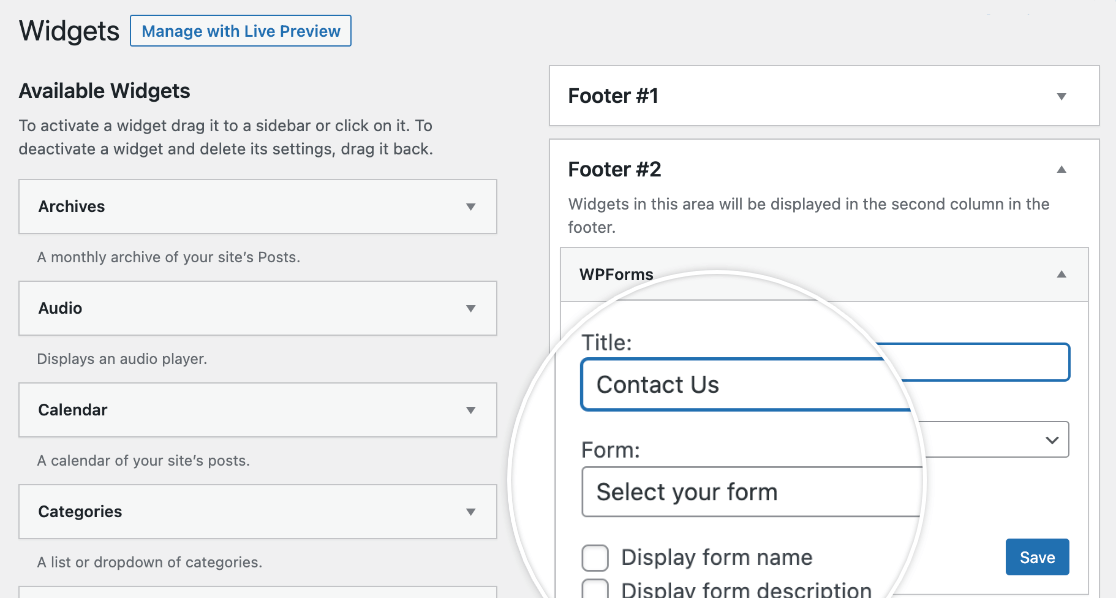Click the Manage with Live Preview button
The image size is (1116, 598).
[x=240, y=31]
